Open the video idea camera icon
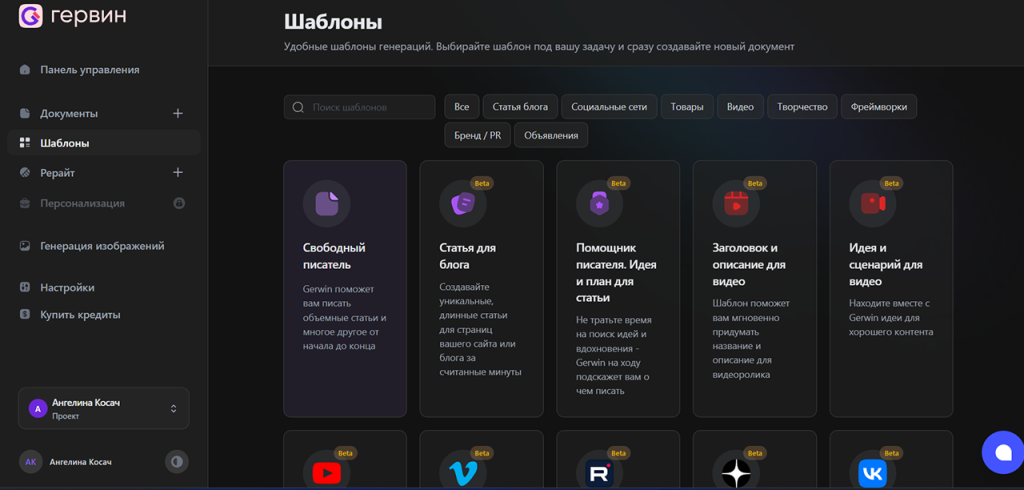This screenshot has width=1024, height=490. click(x=873, y=204)
